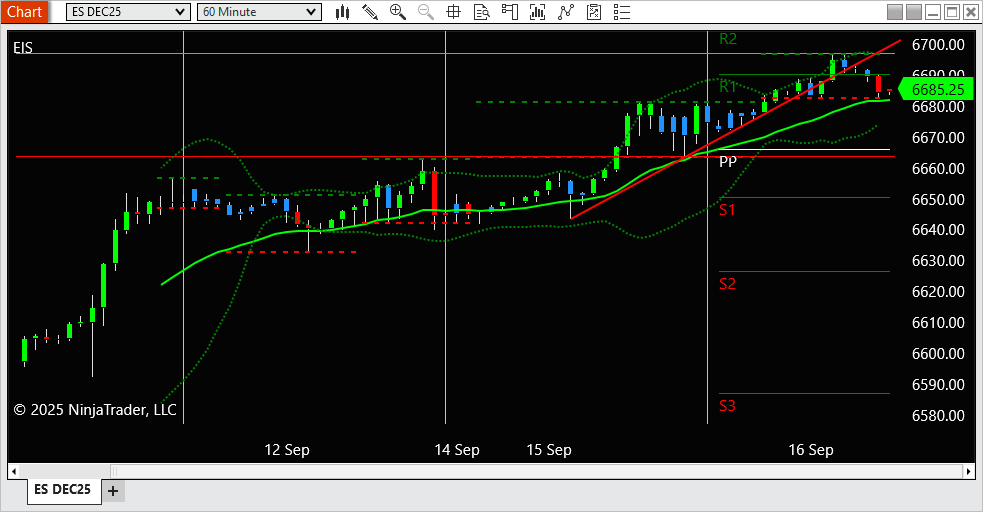Image resolution: width=983 pixels, height=512 pixels.
Task: Click the S2 pivot label
Action: tap(727, 284)
